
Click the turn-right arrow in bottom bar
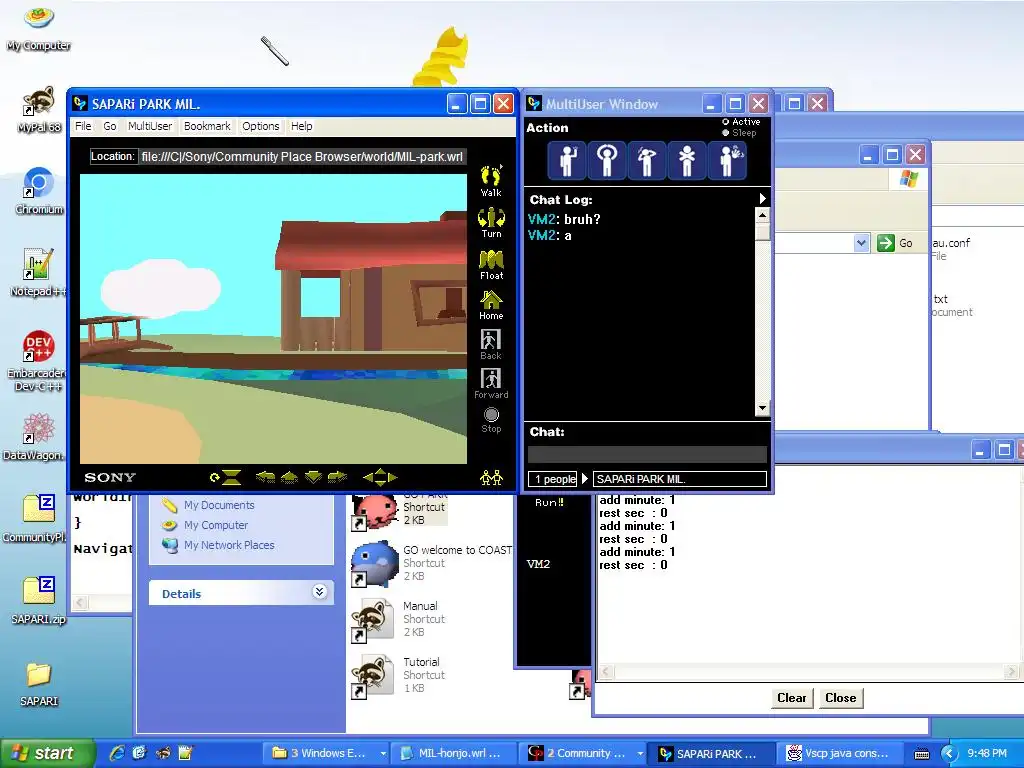(337, 477)
